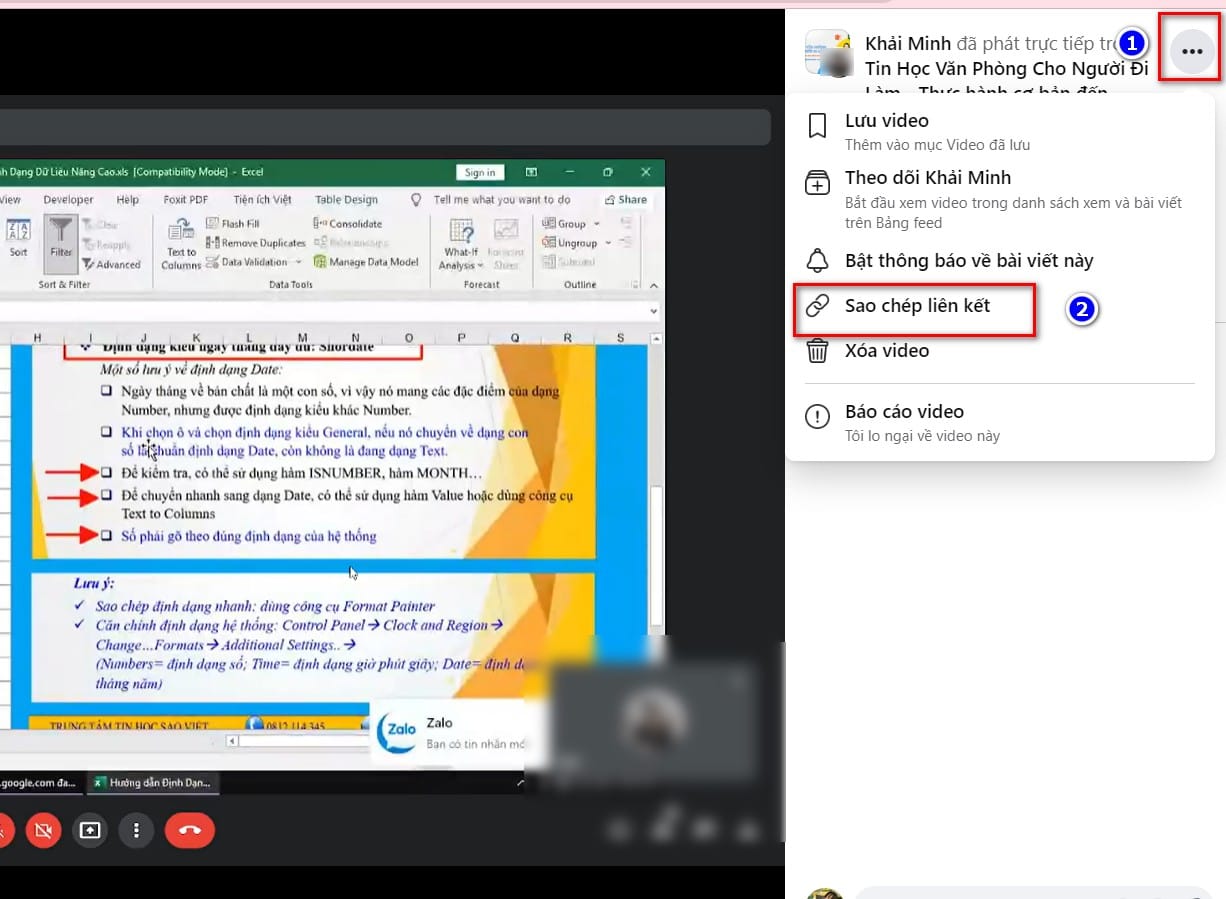Click the present screen button in meeting

90,830
